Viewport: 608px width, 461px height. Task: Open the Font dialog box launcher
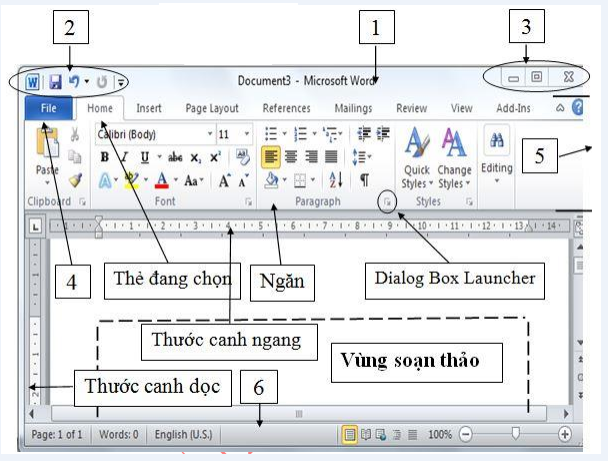pyautogui.click(x=248, y=202)
